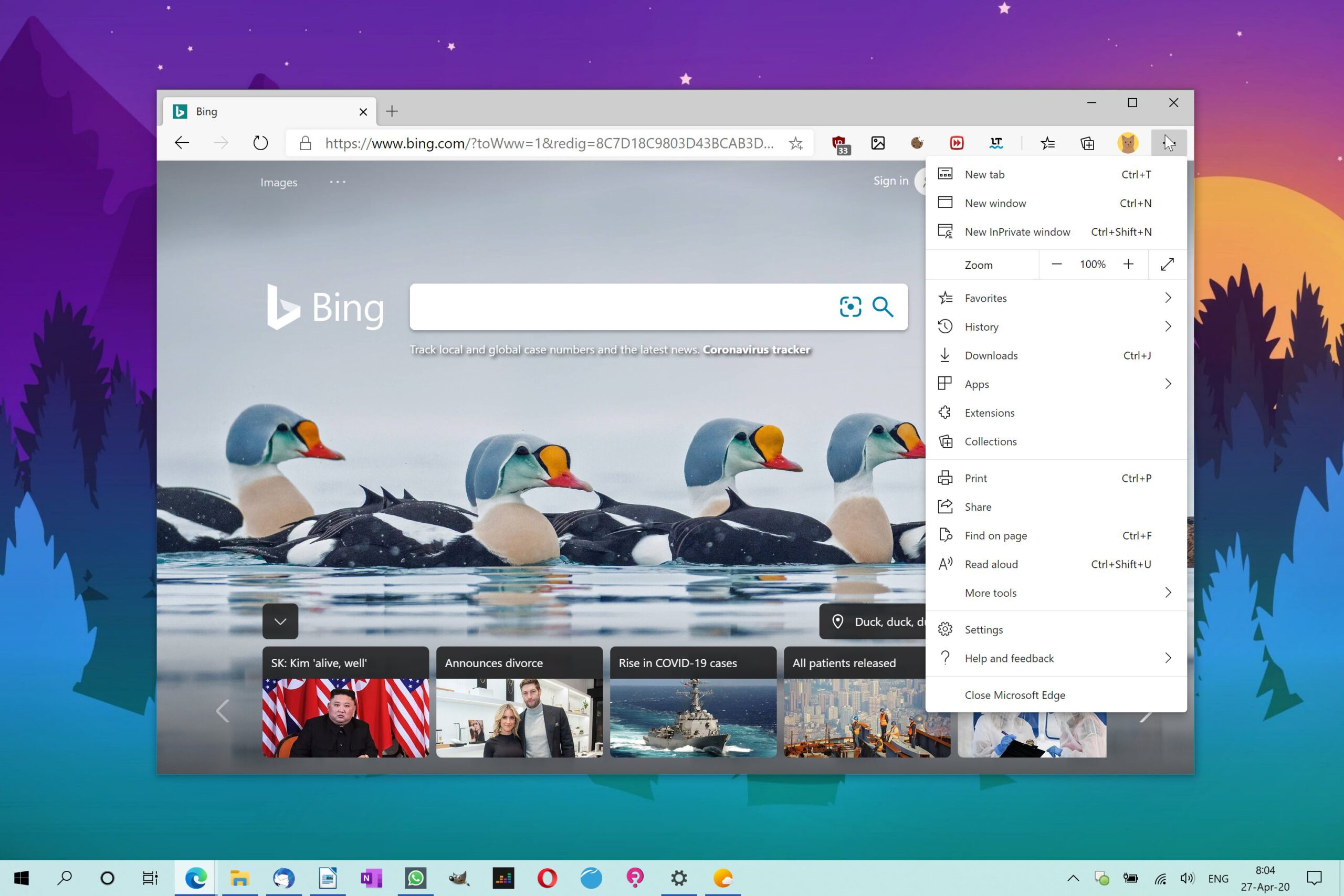Collapse the news carousel with the down chevron
This screenshot has height=896, width=1344.
280,621
